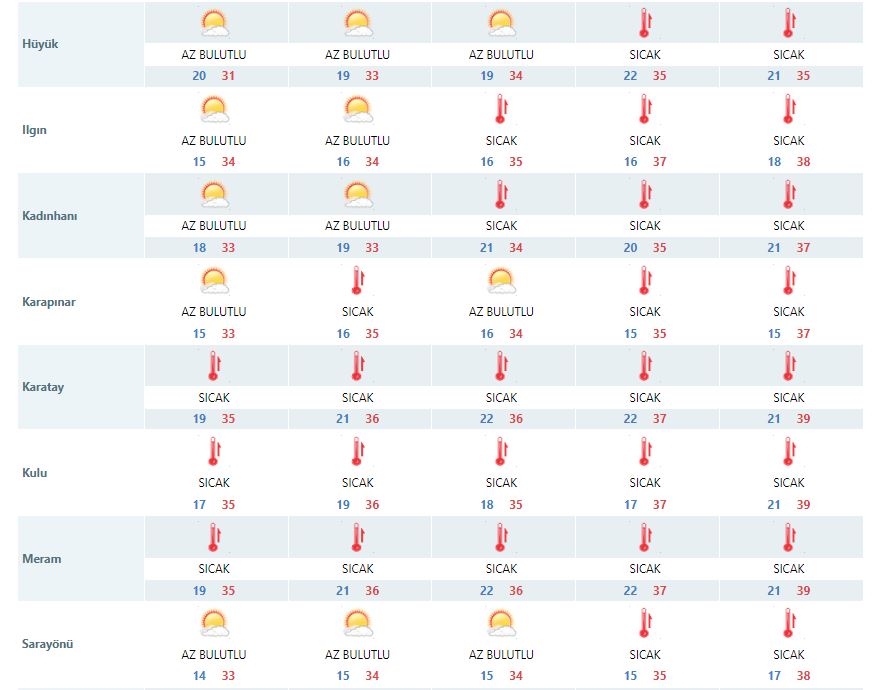The image size is (882, 690).
Task: Click the Meram district label
Action: (x=41, y=559)
